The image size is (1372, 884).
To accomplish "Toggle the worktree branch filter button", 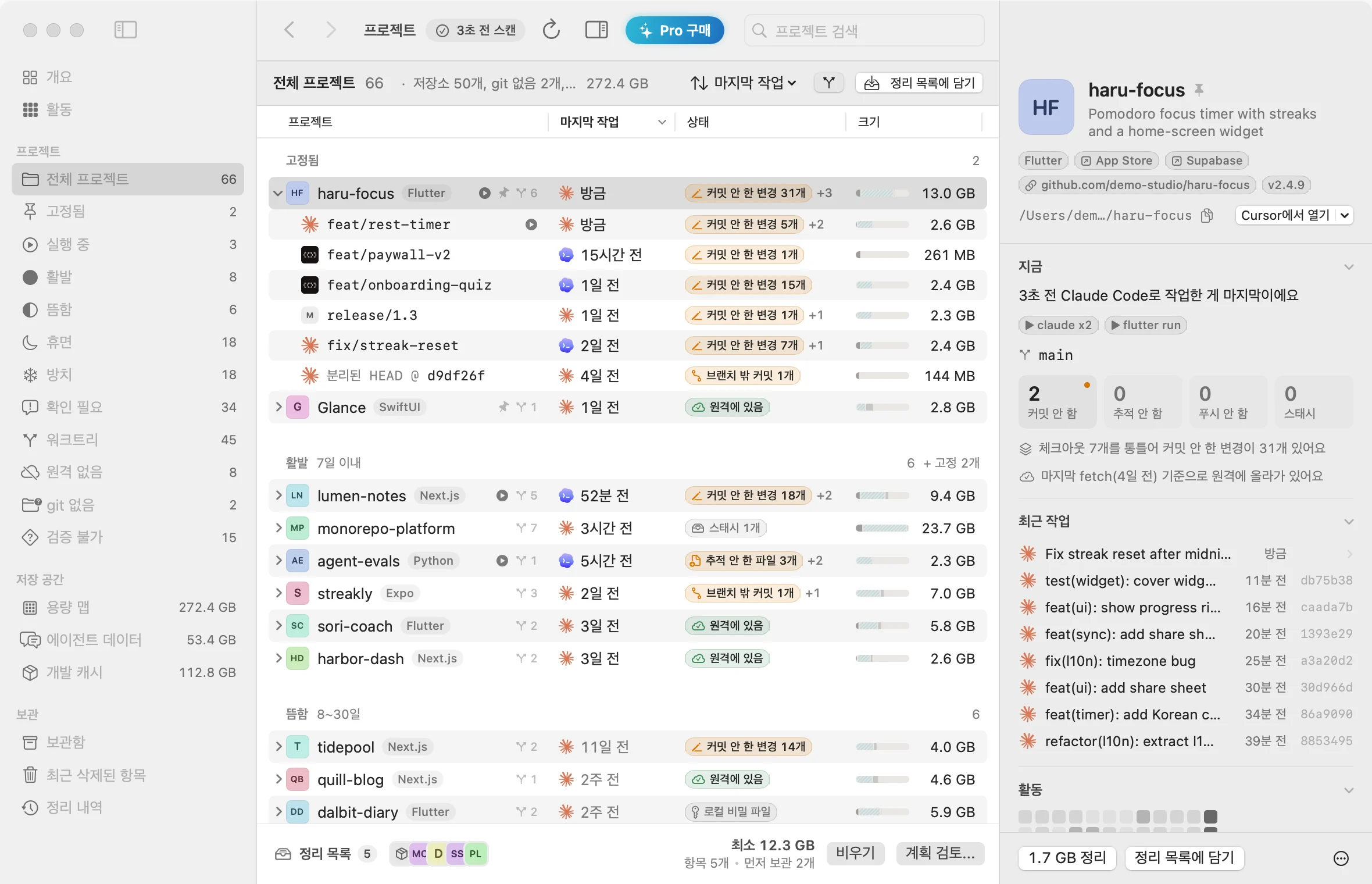I will tap(828, 83).
